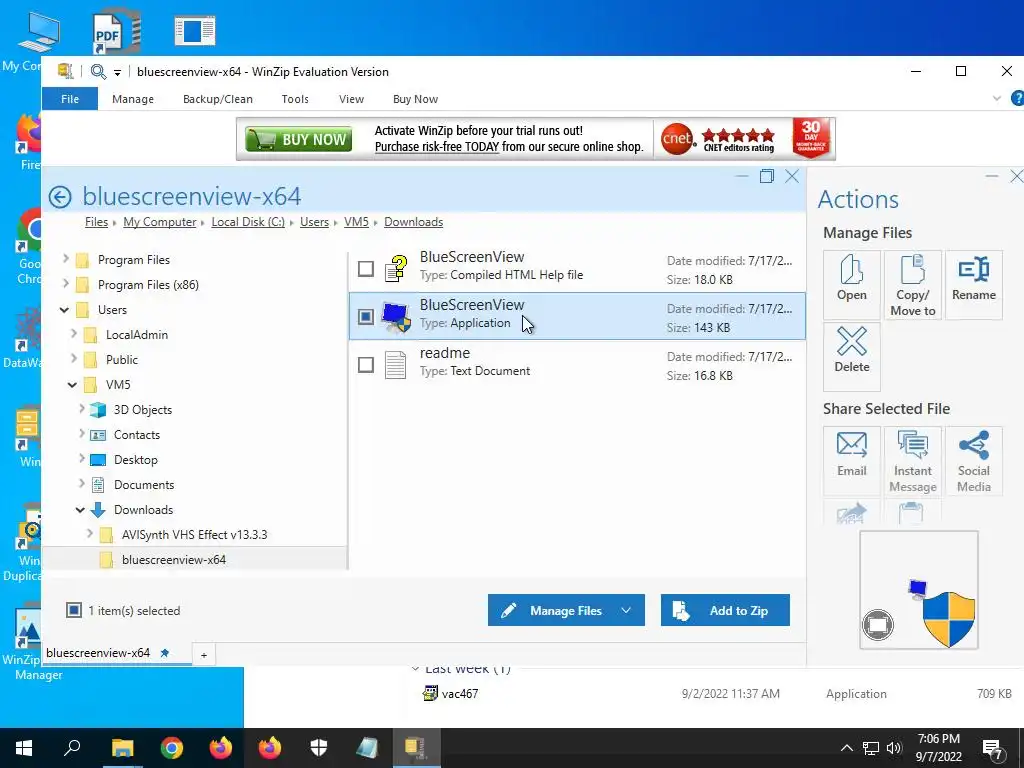Viewport: 1024px width, 768px height.
Task: Click the preview thumbnail of BlueScreenView
Action: (x=919, y=590)
